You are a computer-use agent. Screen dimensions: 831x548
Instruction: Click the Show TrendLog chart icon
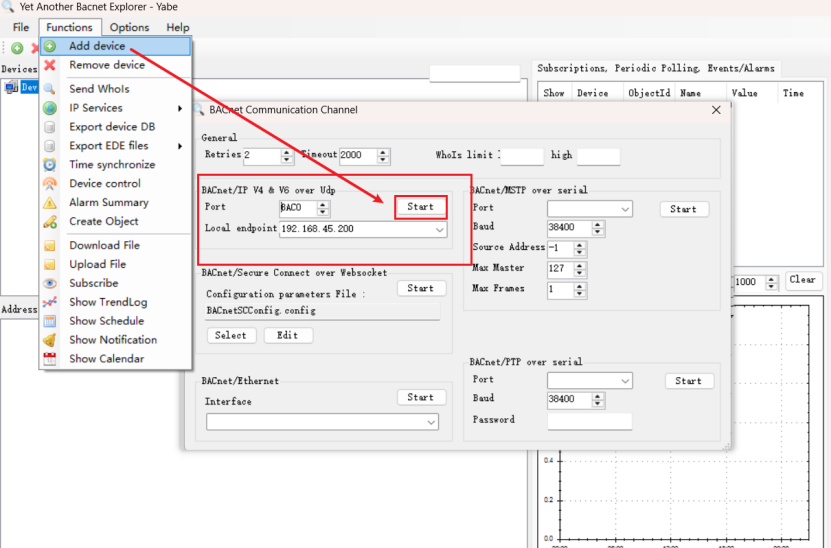pos(50,302)
